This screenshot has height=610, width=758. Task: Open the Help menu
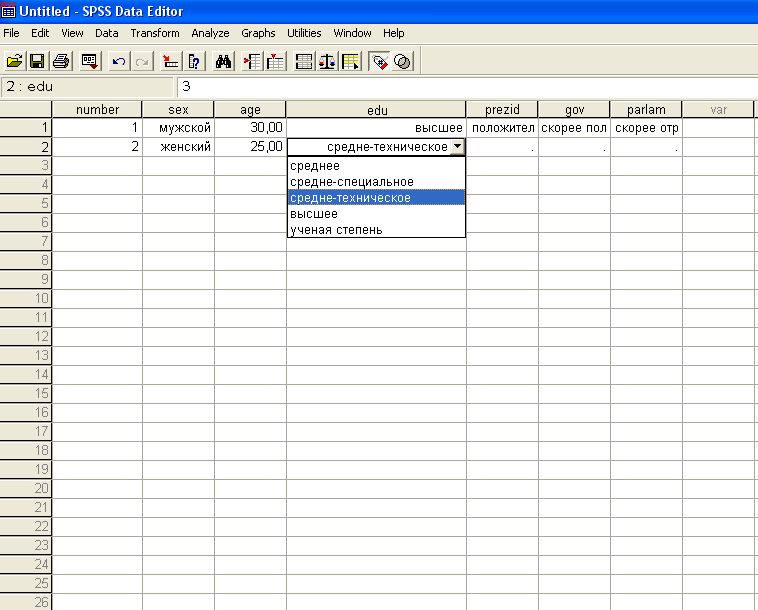click(x=394, y=33)
